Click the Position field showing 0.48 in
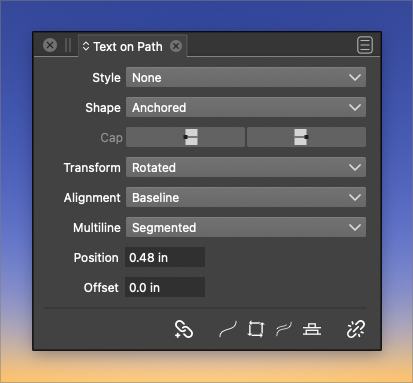 tap(165, 257)
